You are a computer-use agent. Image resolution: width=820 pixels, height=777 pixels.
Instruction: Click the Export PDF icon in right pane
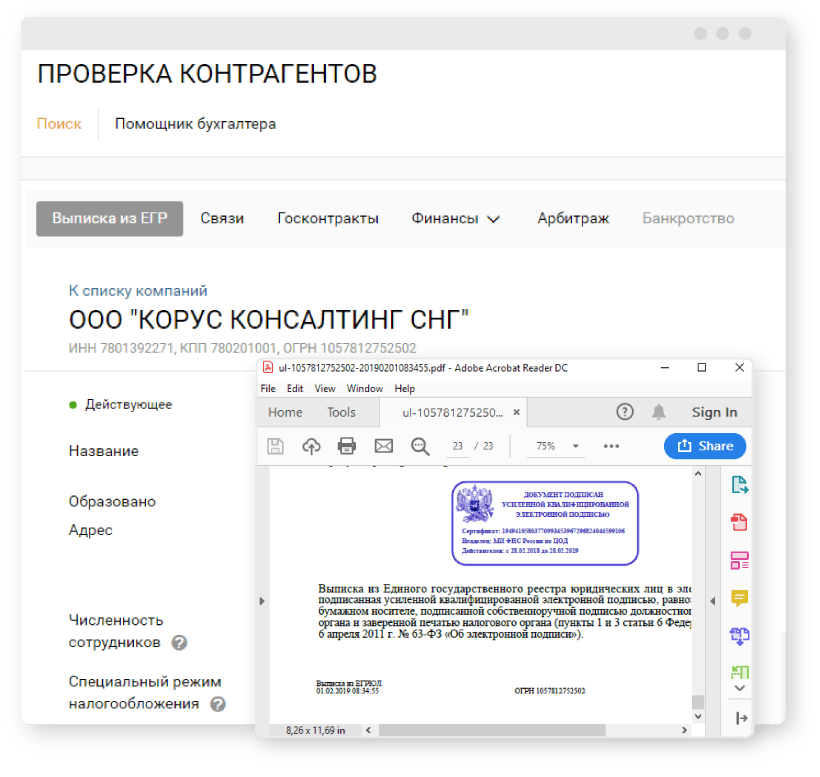739,485
